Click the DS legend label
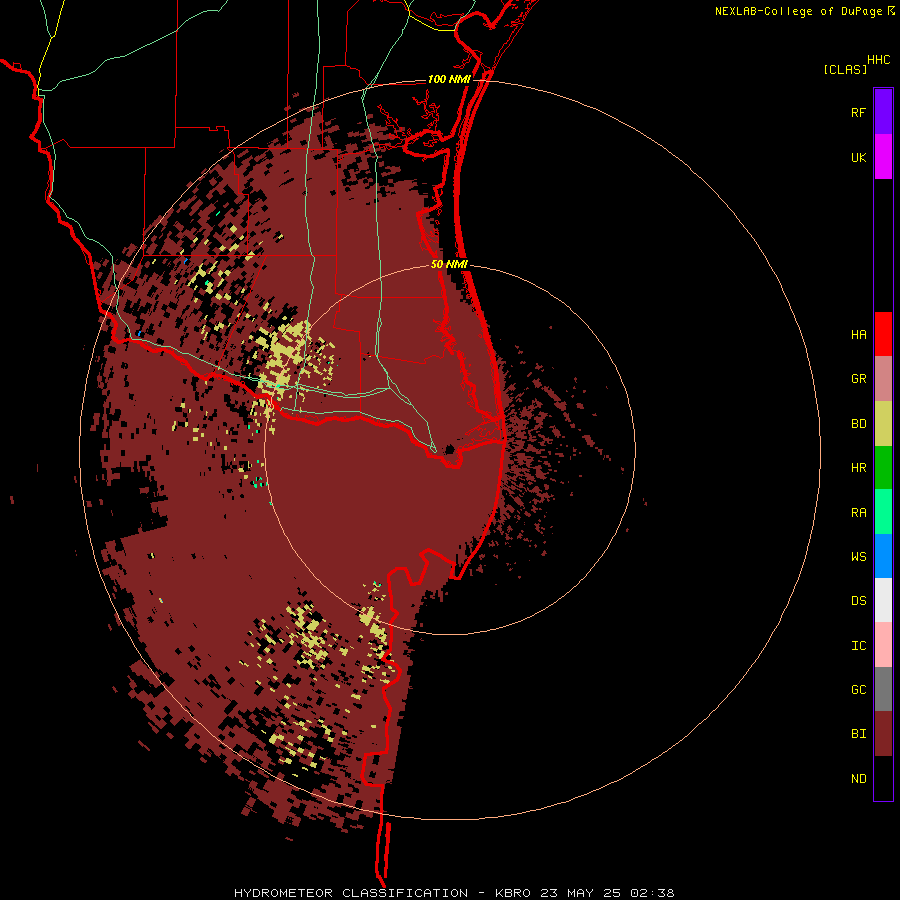900x900 pixels. (858, 601)
